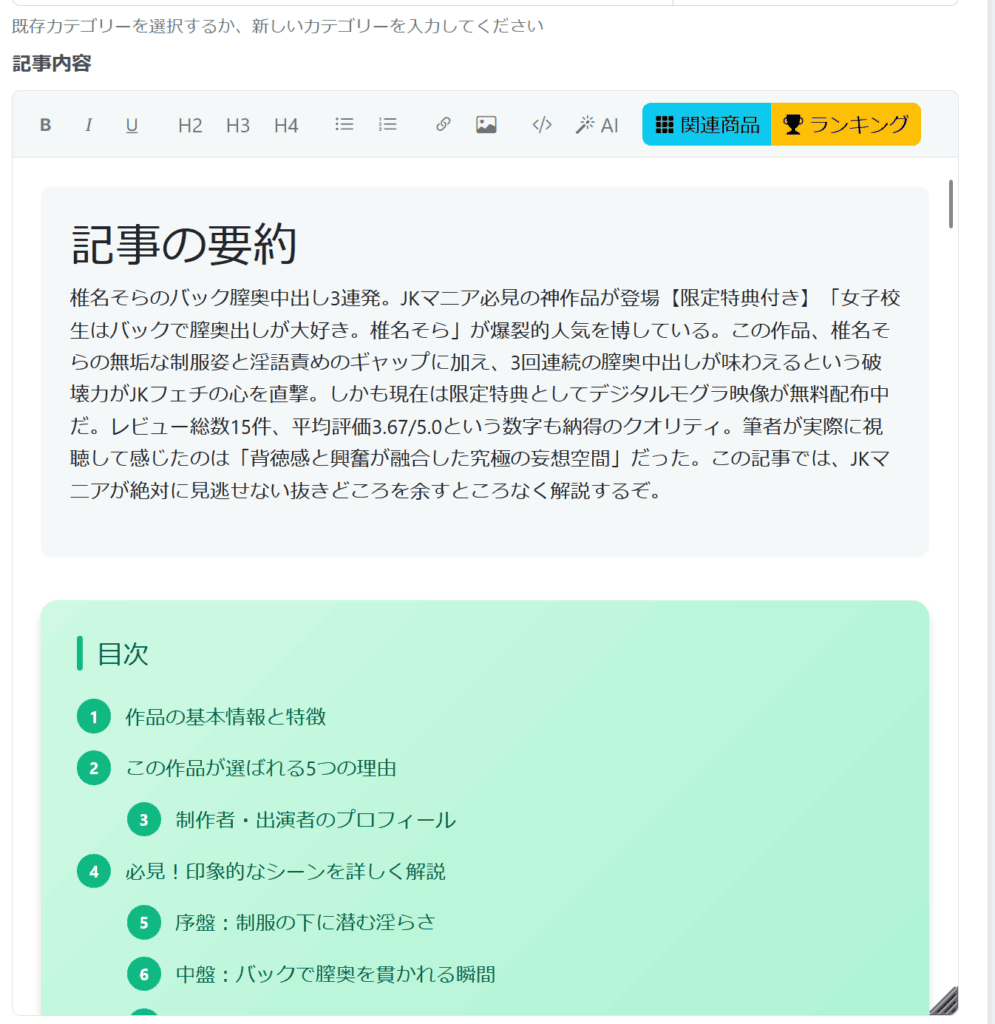Click the 関連商品 button
Image resolution: width=995 pixels, height=1024 pixels.
(x=707, y=124)
